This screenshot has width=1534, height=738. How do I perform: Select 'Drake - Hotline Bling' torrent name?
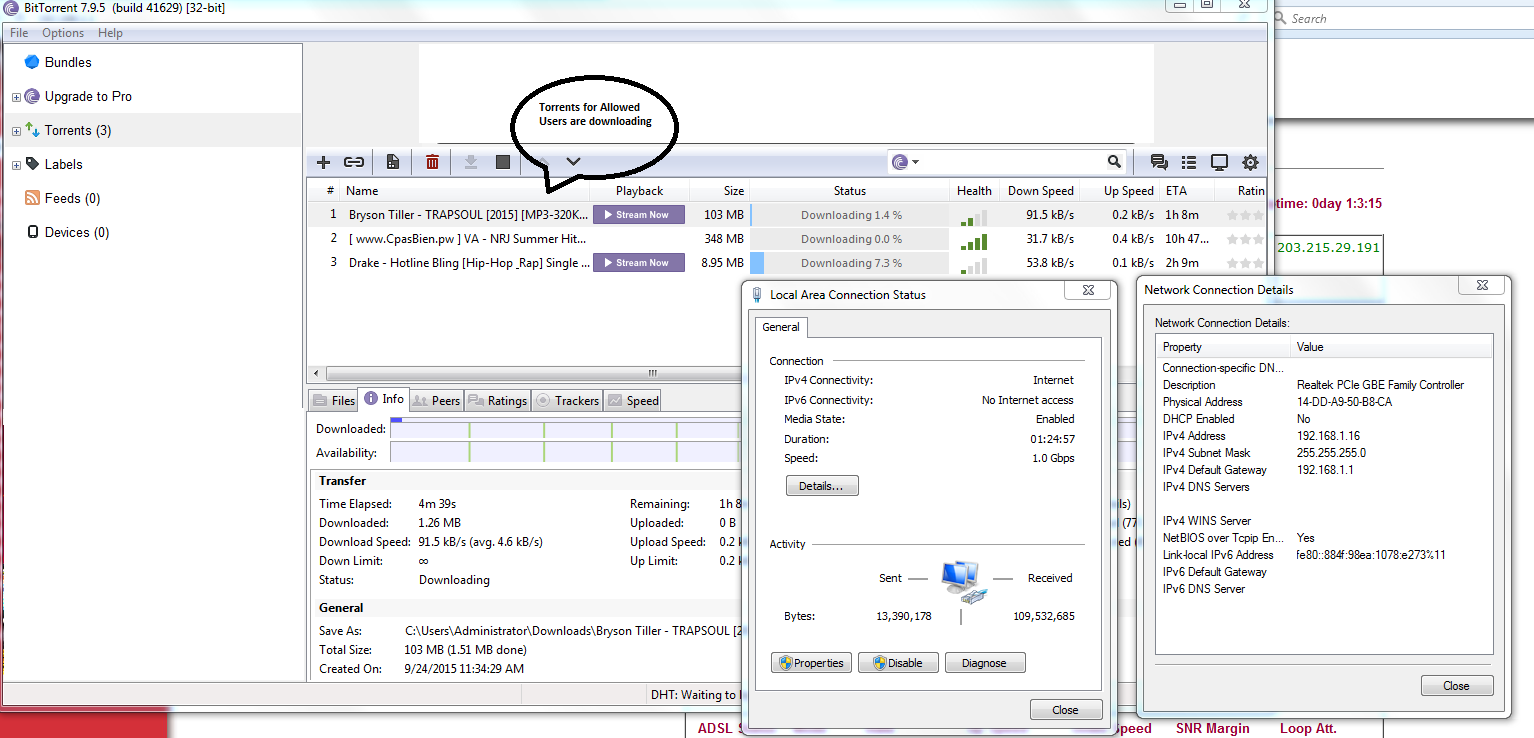tap(469, 263)
